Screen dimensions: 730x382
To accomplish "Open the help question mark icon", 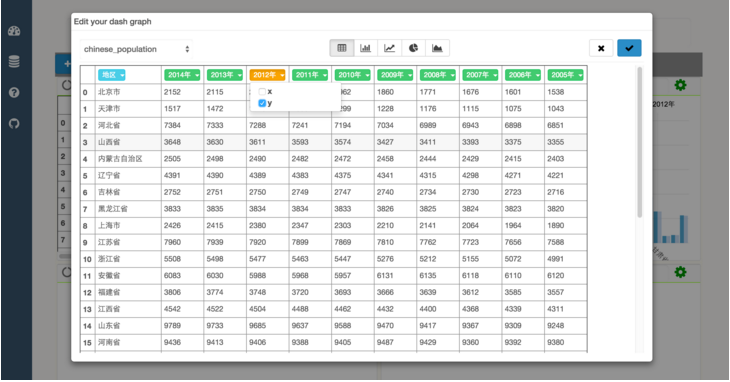I will [14, 92].
